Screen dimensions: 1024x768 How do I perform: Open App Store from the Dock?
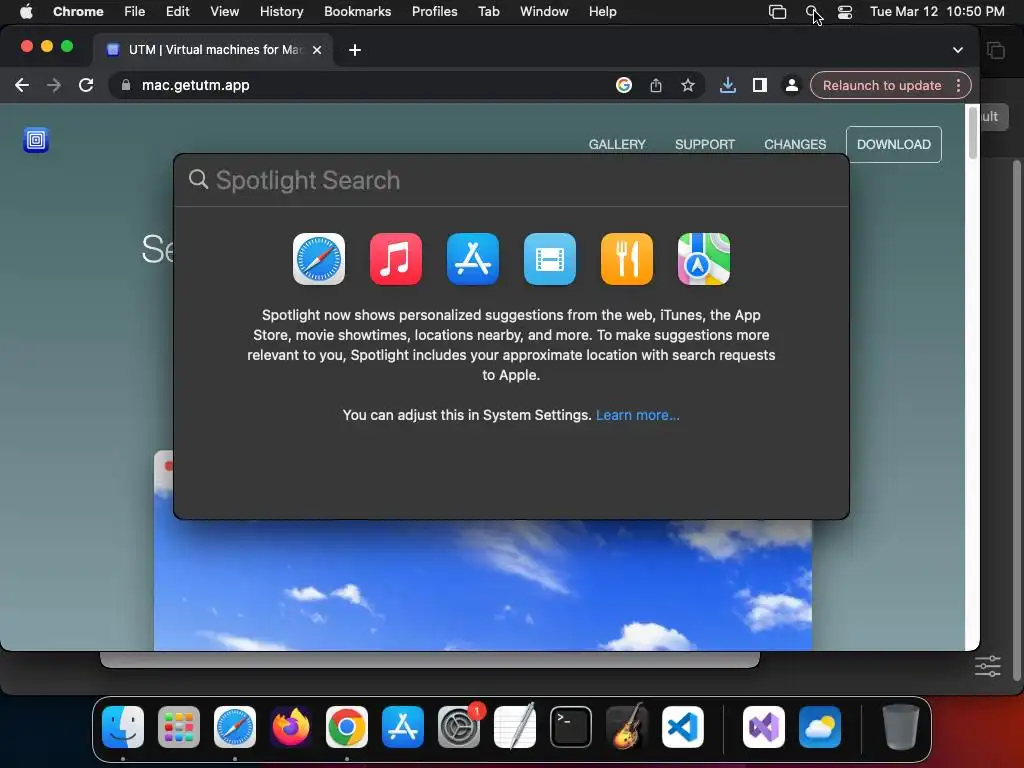coord(403,727)
